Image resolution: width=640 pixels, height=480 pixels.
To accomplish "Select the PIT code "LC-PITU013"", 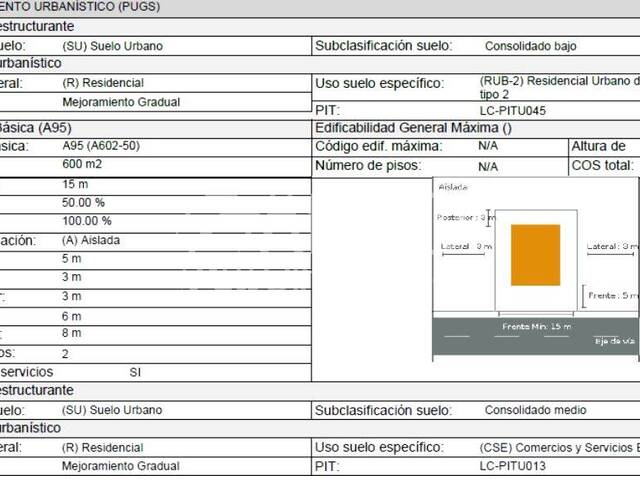I will click(x=513, y=466).
